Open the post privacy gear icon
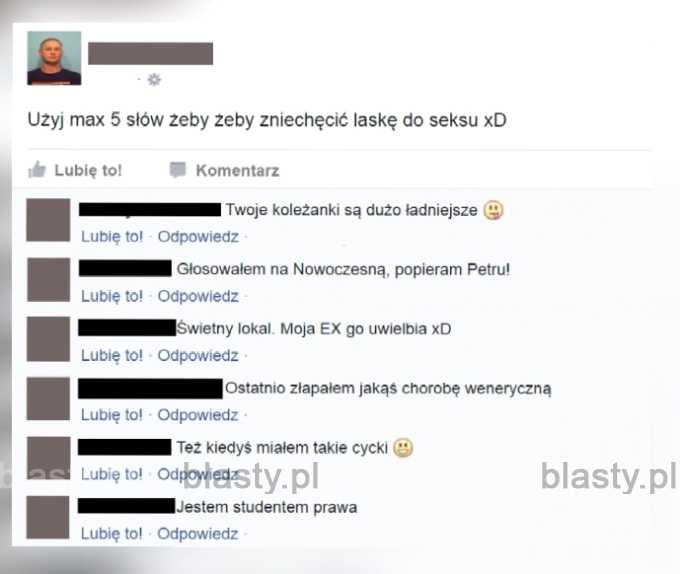The width and height of the screenshot is (680, 574). (154, 80)
